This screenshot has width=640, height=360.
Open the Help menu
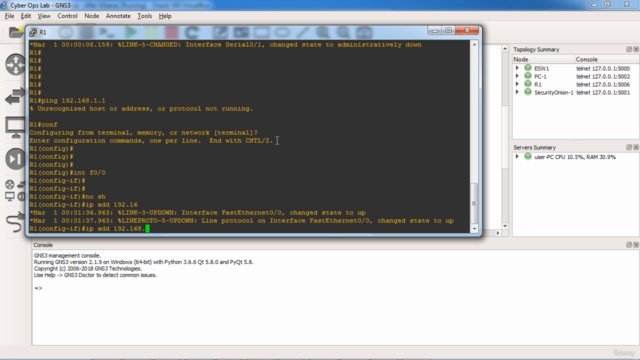pos(165,16)
